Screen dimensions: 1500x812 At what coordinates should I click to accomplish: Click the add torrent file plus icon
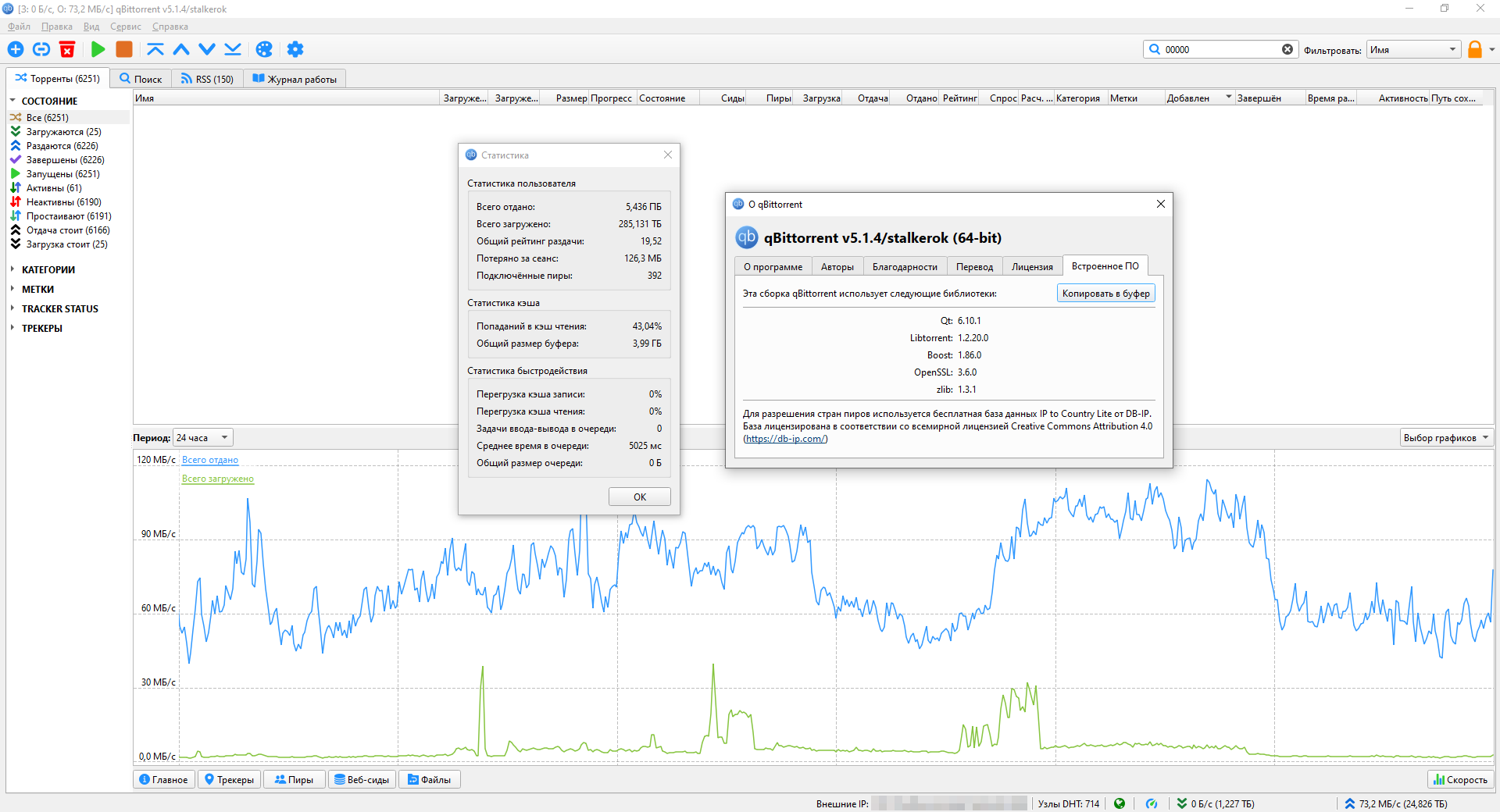click(16, 49)
